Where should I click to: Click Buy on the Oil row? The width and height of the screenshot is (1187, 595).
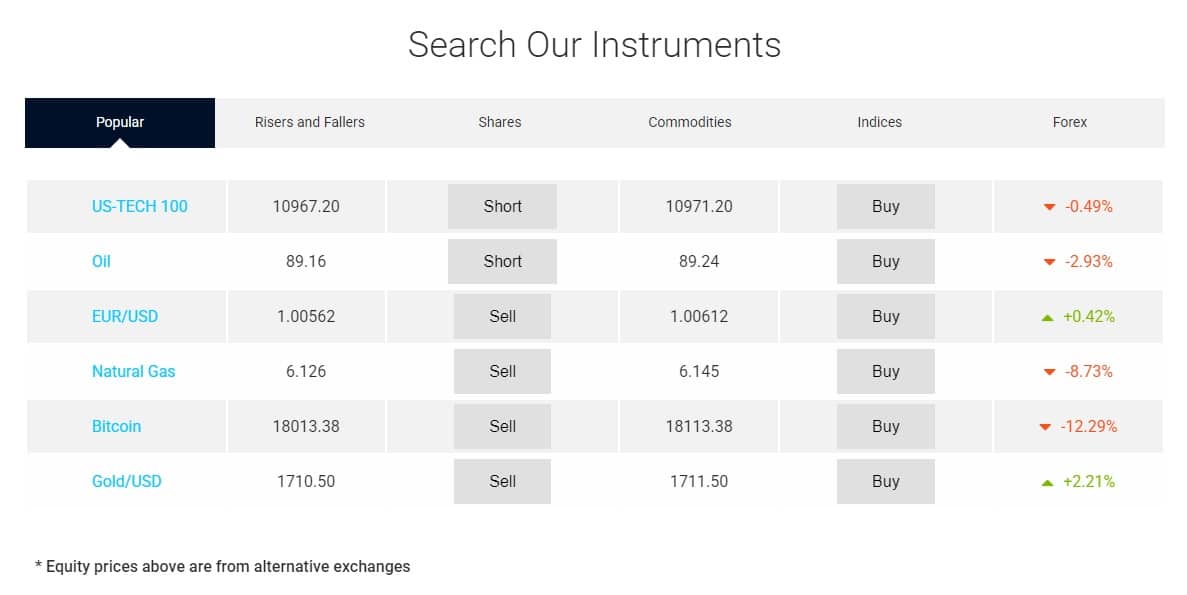pyautogui.click(x=885, y=261)
